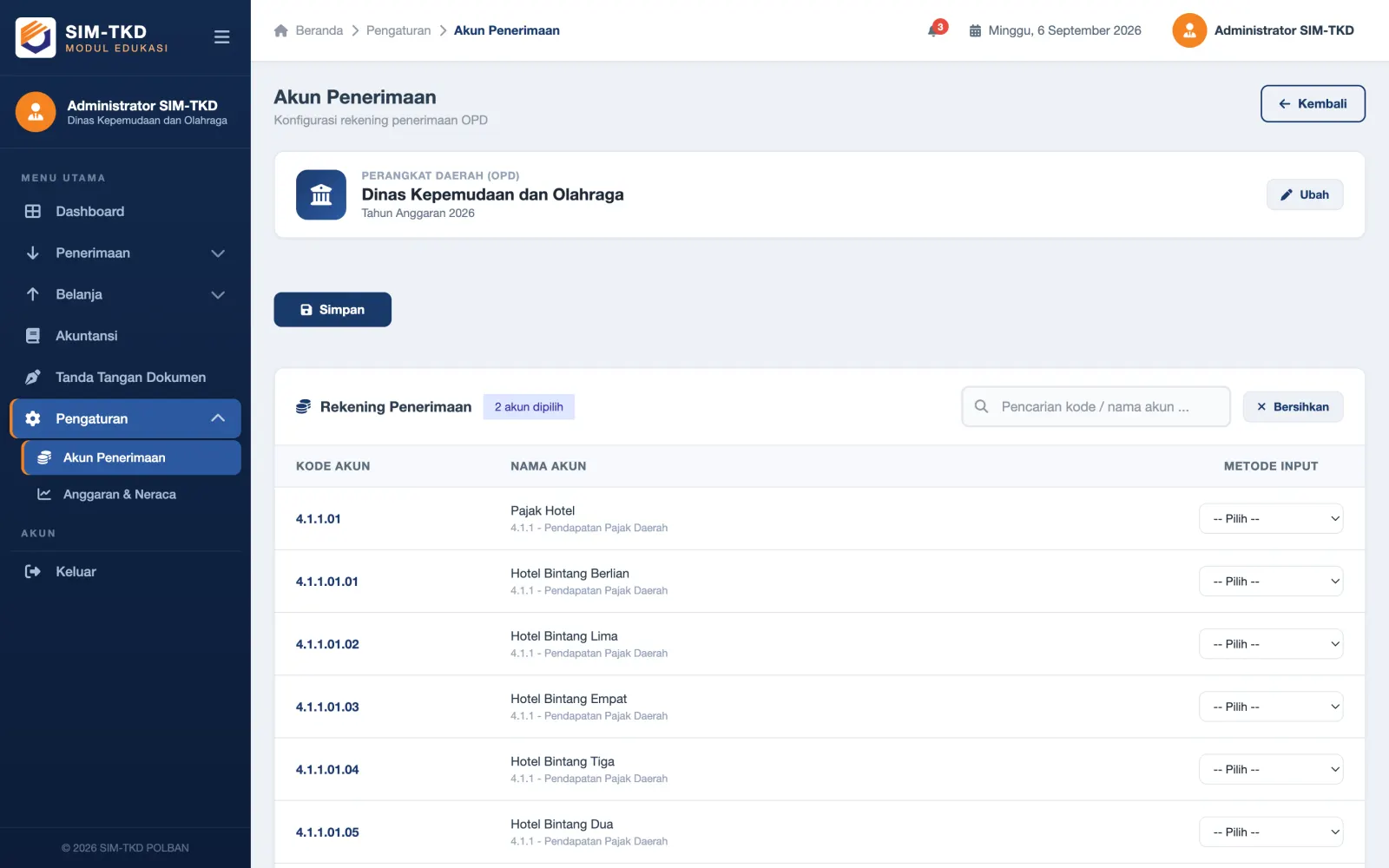Open the Akun Penerimaan submenu item
The image size is (1389, 868).
click(x=131, y=457)
